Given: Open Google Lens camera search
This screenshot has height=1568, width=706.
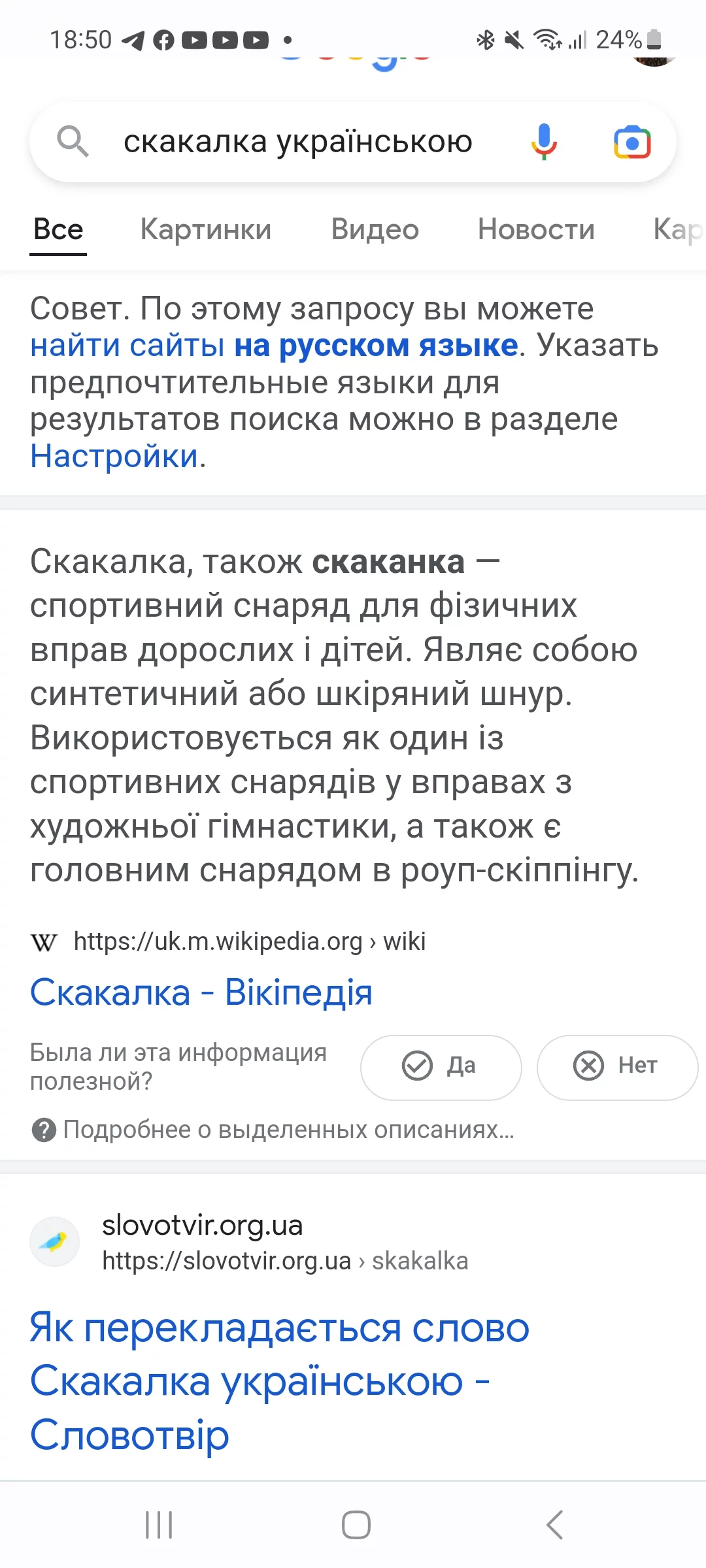Looking at the screenshot, I should 632,142.
